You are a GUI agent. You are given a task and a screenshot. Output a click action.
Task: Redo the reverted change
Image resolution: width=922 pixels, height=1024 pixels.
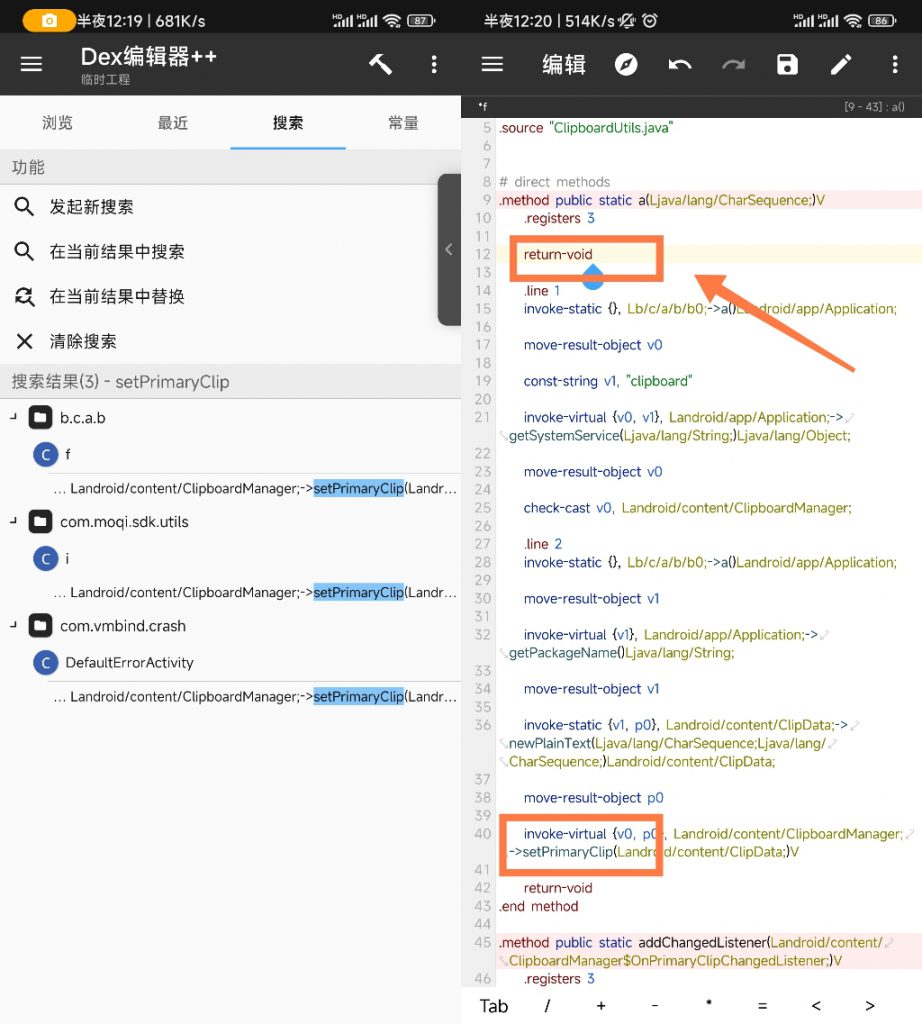tap(733, 63)
